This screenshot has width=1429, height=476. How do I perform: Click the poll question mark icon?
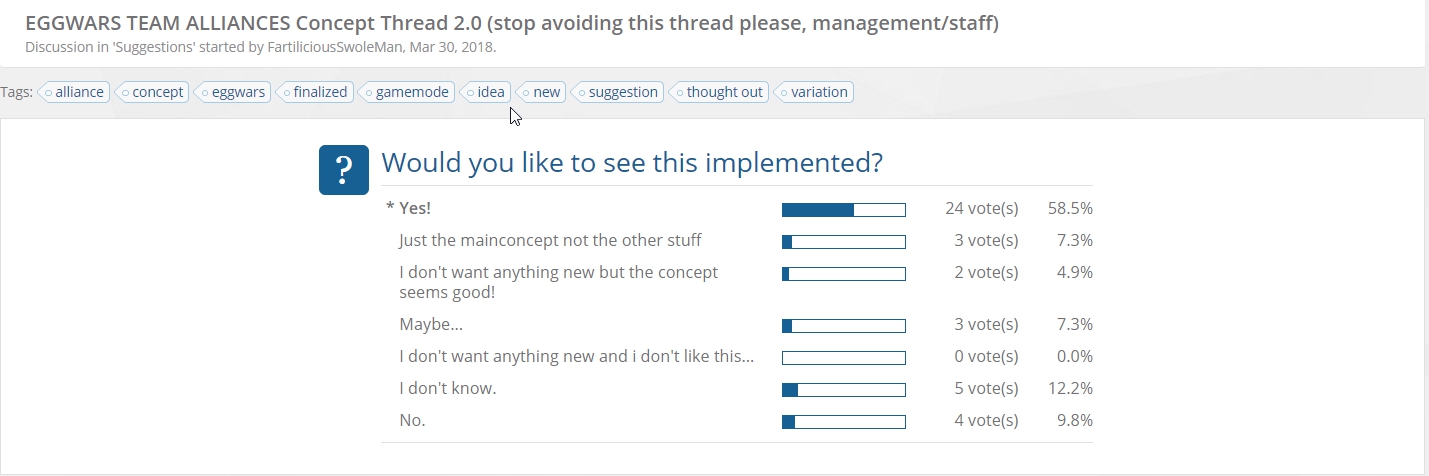click(x=344, y=170)
